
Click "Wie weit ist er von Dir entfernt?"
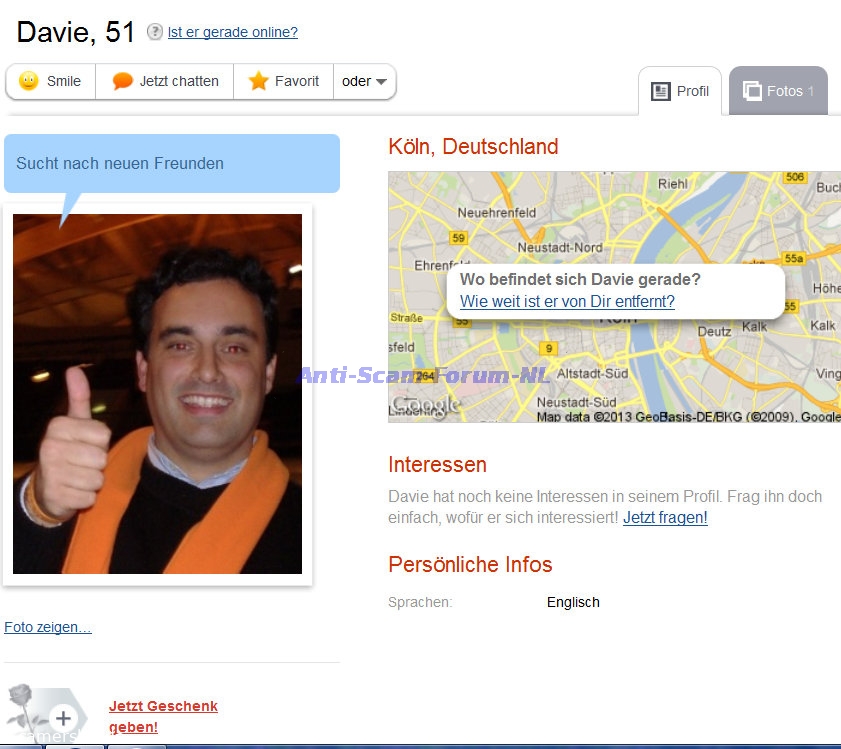coord(567,301)
